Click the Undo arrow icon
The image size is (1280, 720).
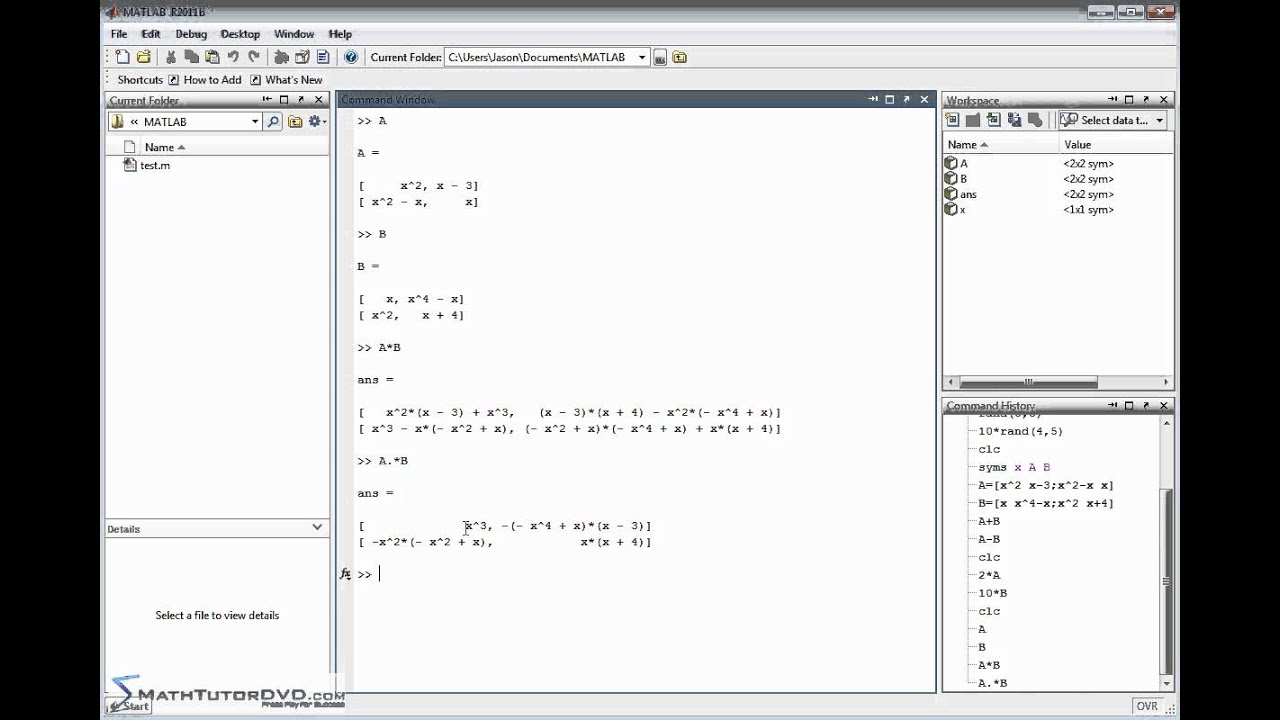click(x=233, y=57)
